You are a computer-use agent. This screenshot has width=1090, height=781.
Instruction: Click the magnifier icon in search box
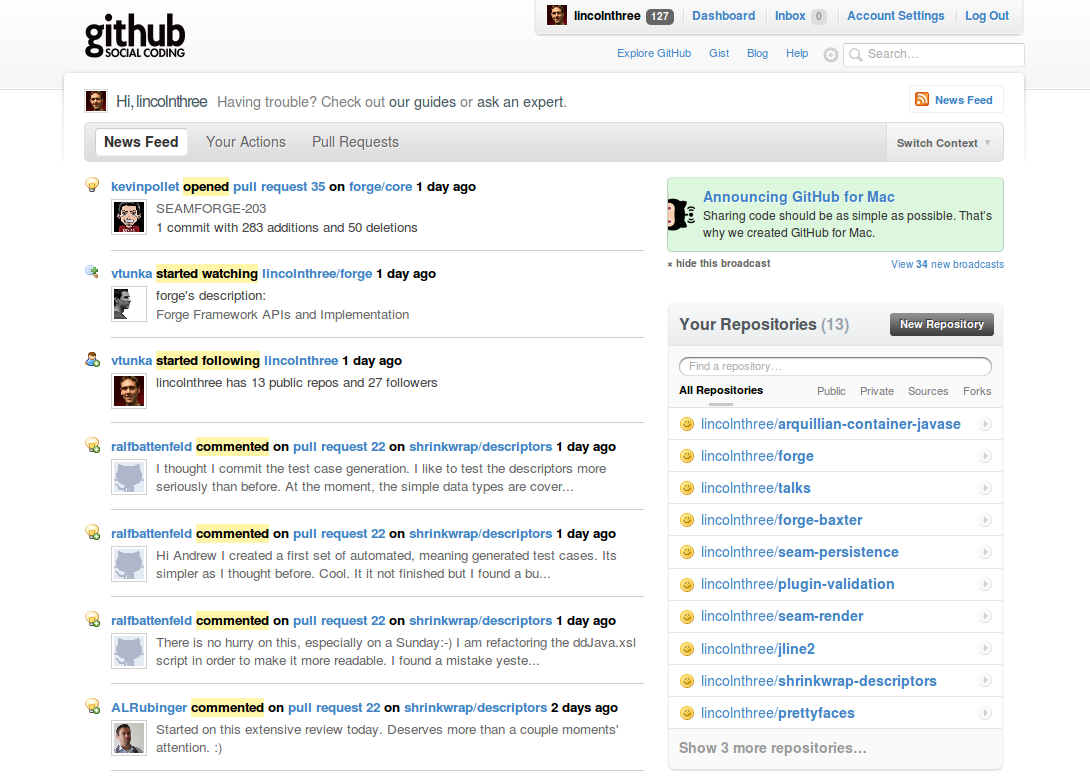(x=856, y=54)
